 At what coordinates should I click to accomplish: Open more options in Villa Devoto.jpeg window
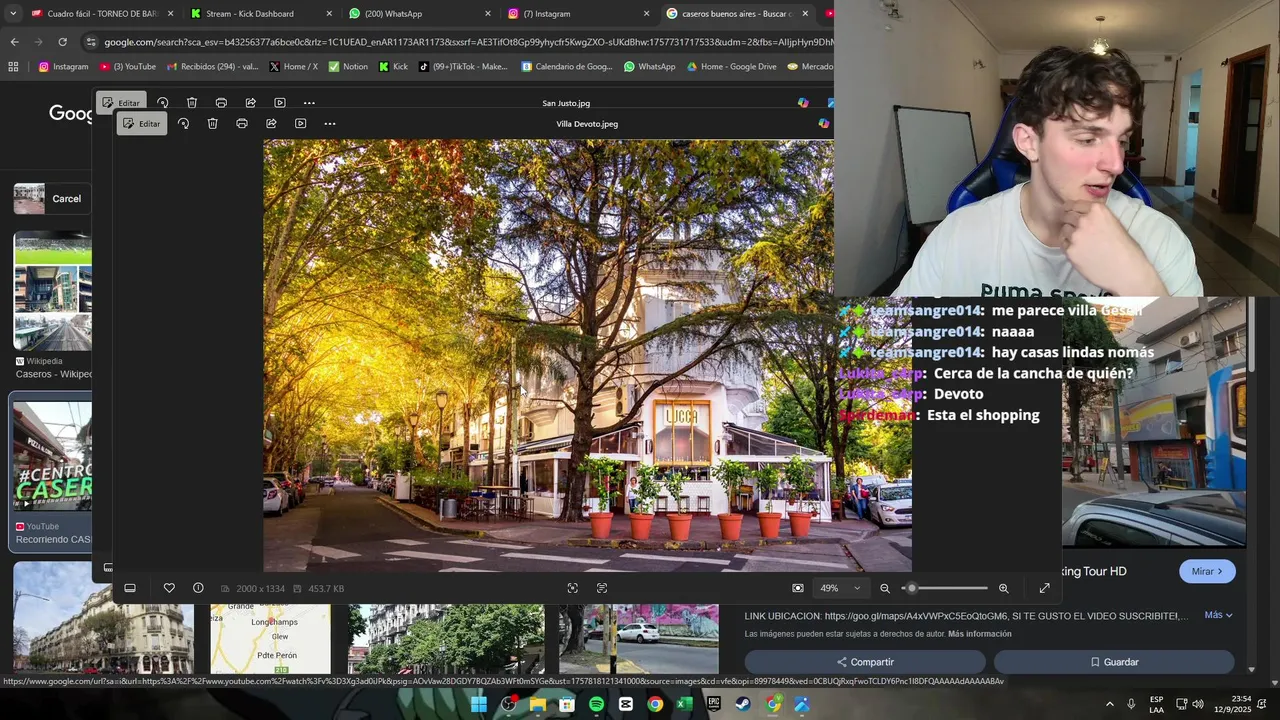point(330,124)
